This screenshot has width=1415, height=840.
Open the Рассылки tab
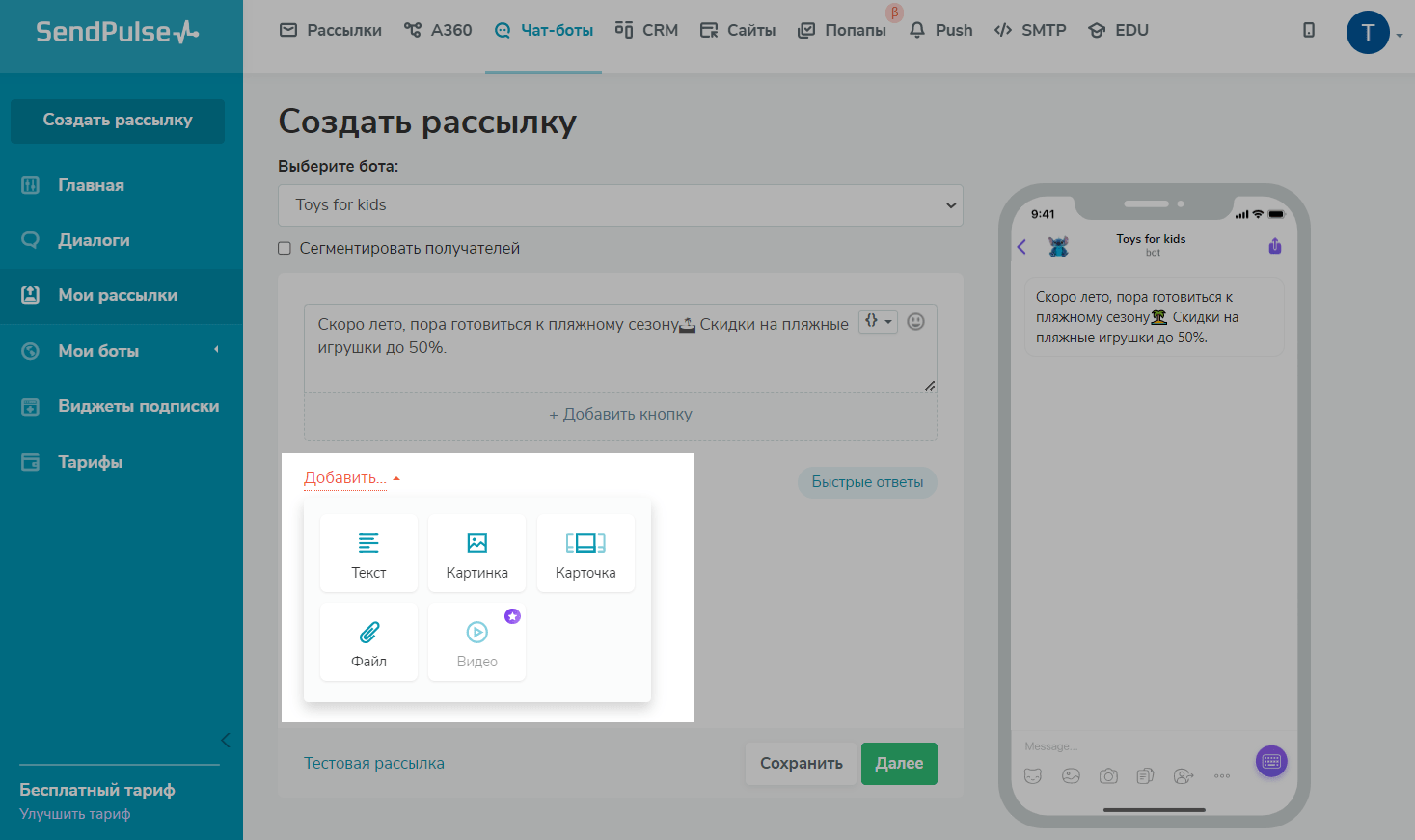pos(331,31)
